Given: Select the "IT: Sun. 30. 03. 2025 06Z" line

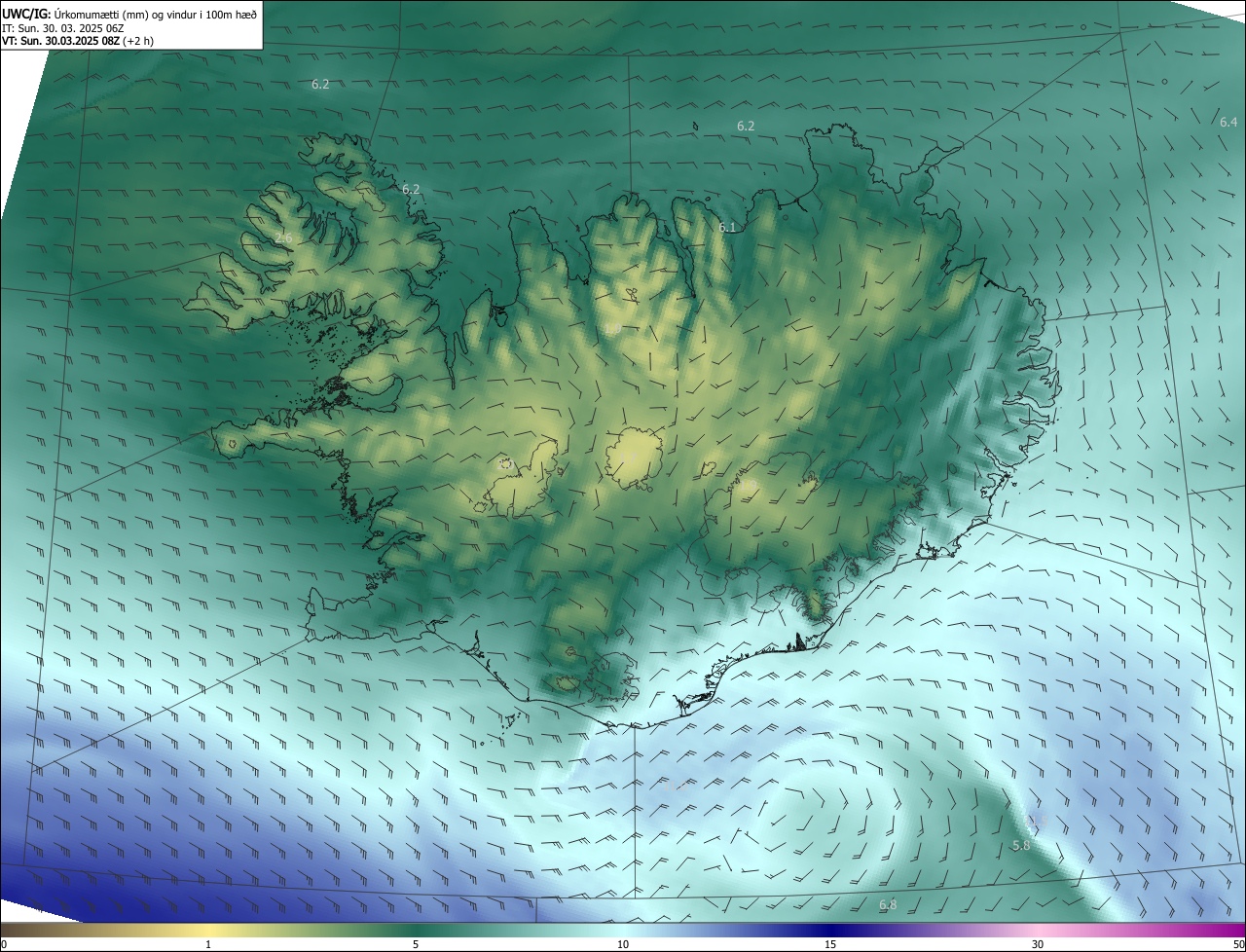Looking at the screenshot, I should tap(63, 28).
